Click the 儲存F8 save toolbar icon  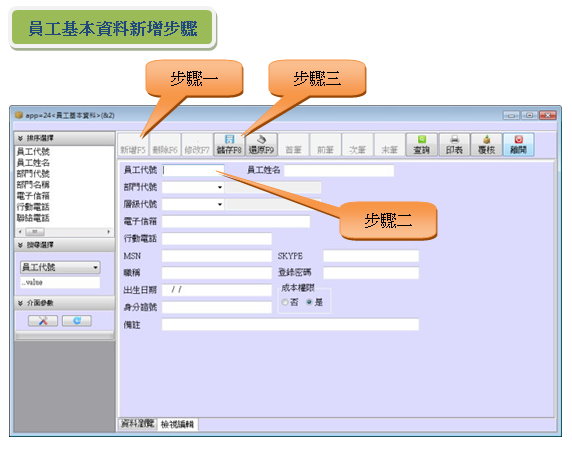point(229,145)
